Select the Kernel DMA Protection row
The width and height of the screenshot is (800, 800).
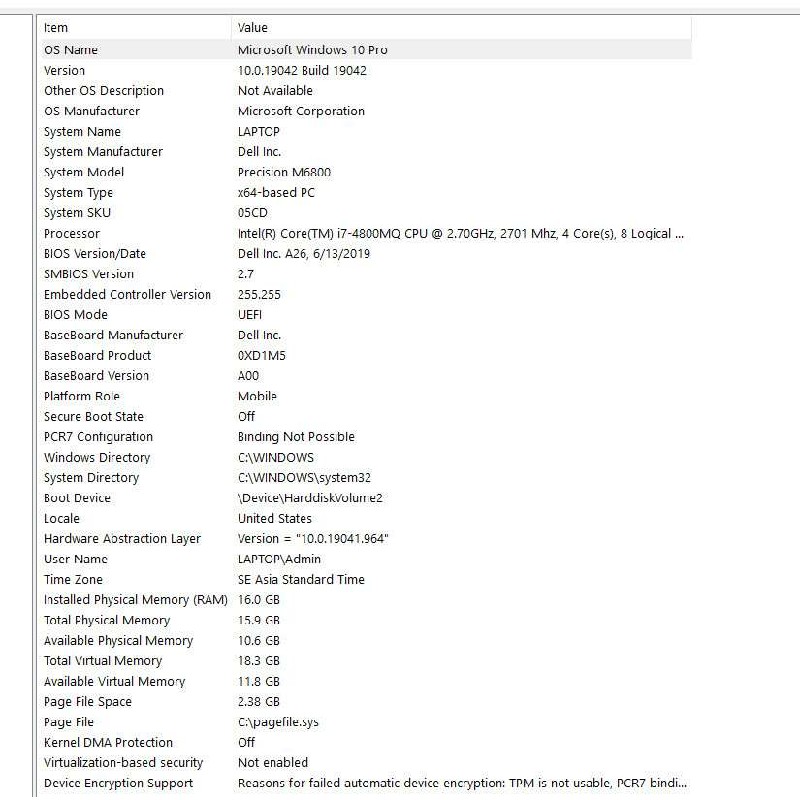click(x=366, y=742)
